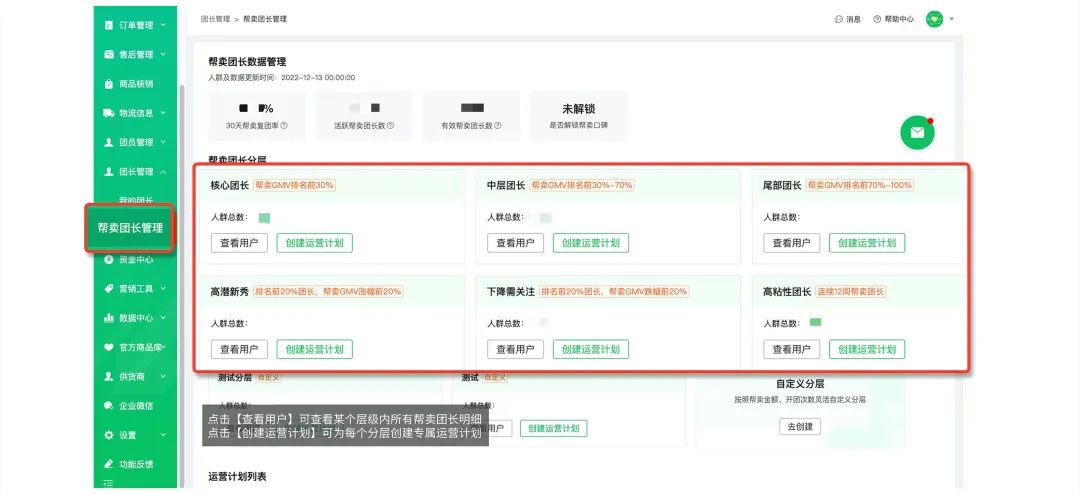
Task: Open 消息 messages in the header
Action: 847,19
